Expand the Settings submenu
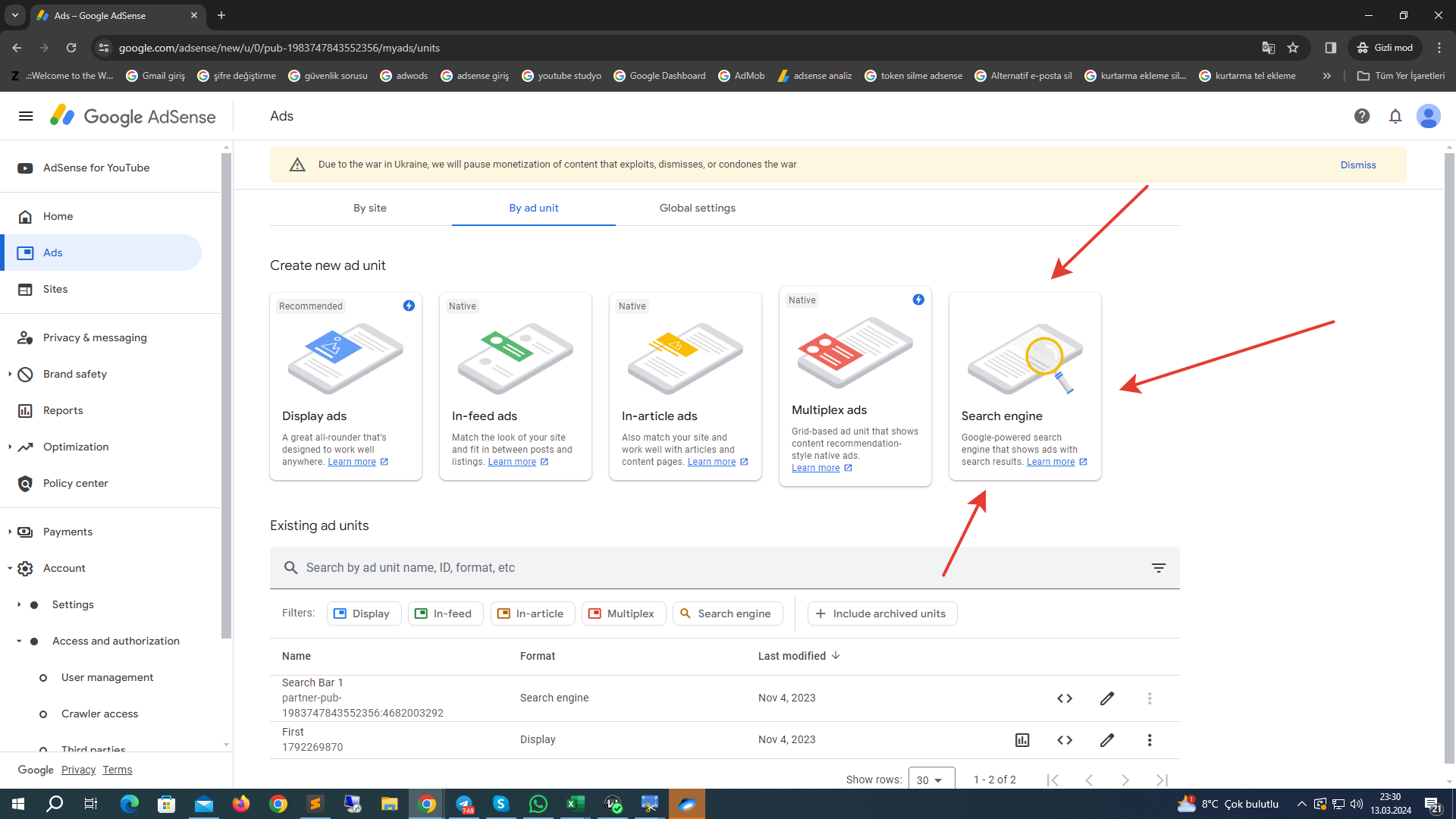 click(x=19, y=604)
